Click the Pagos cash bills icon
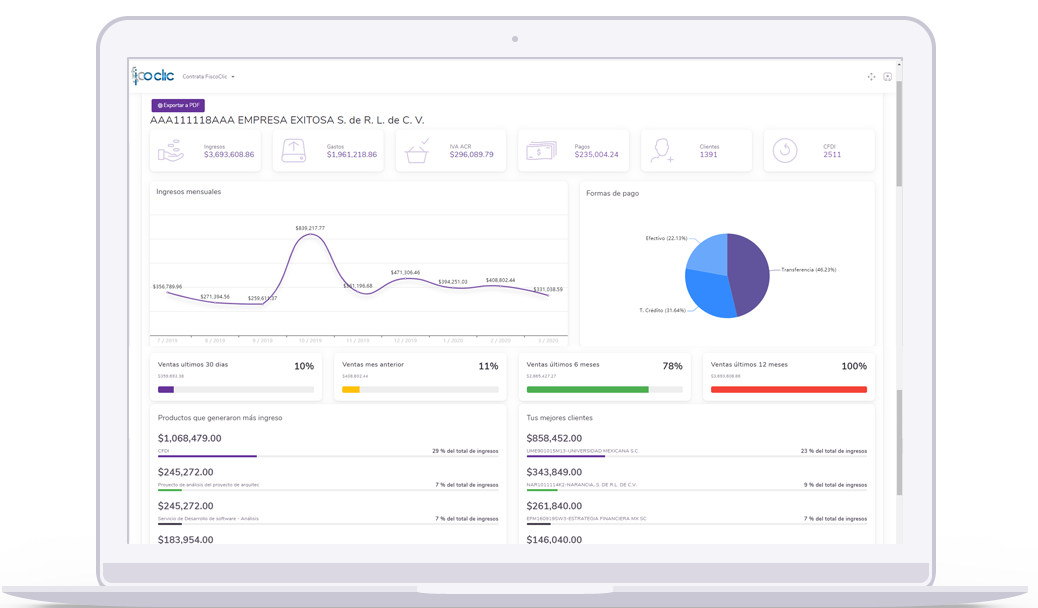1038x608 pixels. (540, 151)
